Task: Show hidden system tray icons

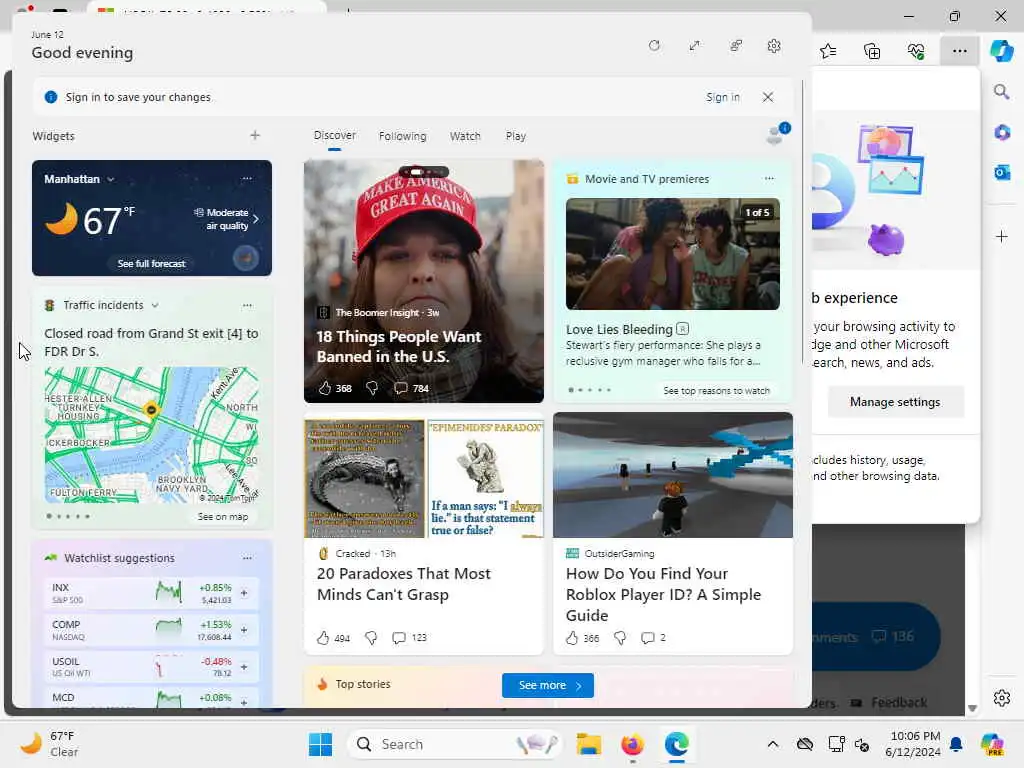Action: 773,744
